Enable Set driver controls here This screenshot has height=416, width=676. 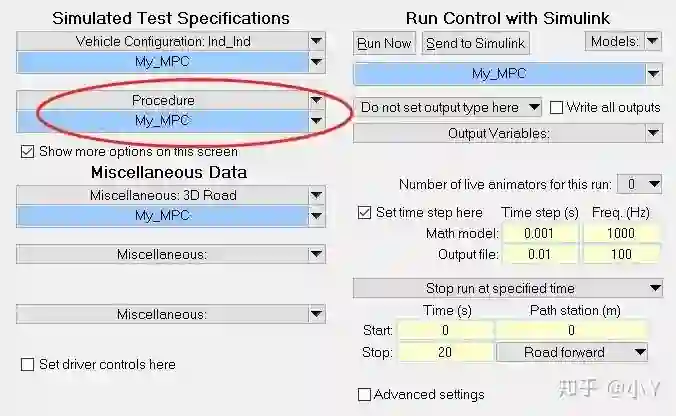[27, 365]
